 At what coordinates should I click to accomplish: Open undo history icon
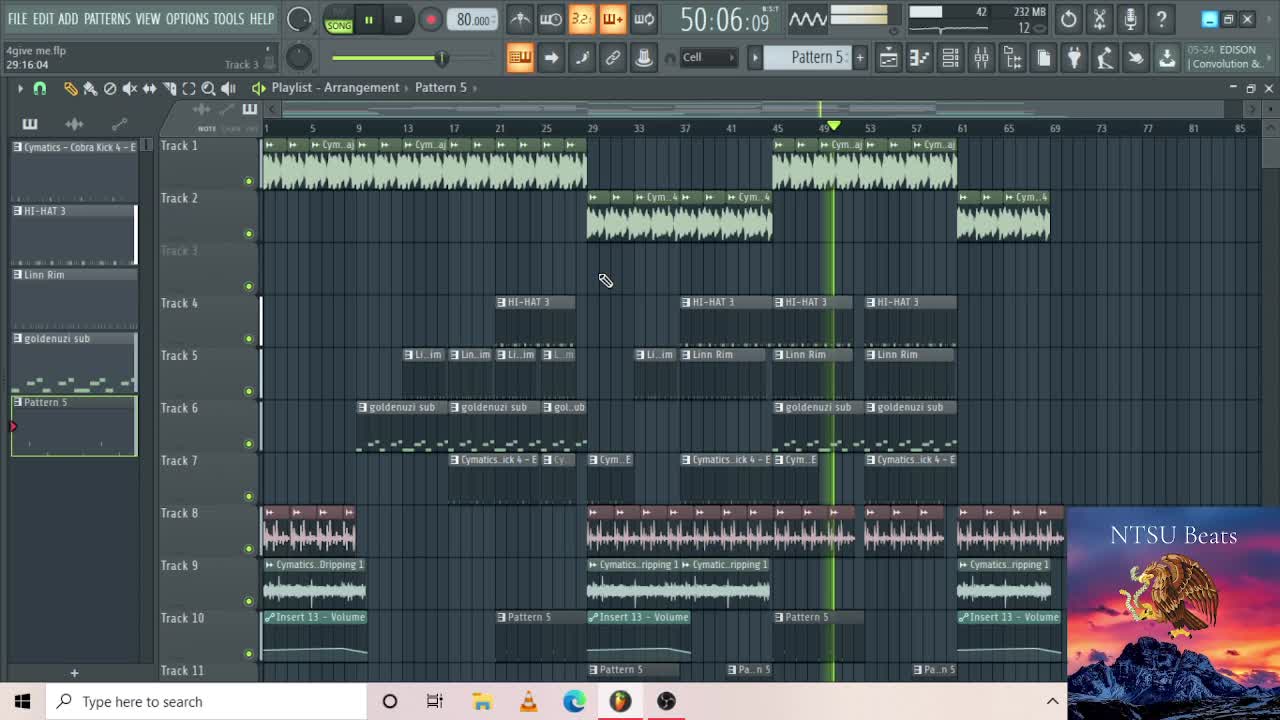[x=1068, y=19]
